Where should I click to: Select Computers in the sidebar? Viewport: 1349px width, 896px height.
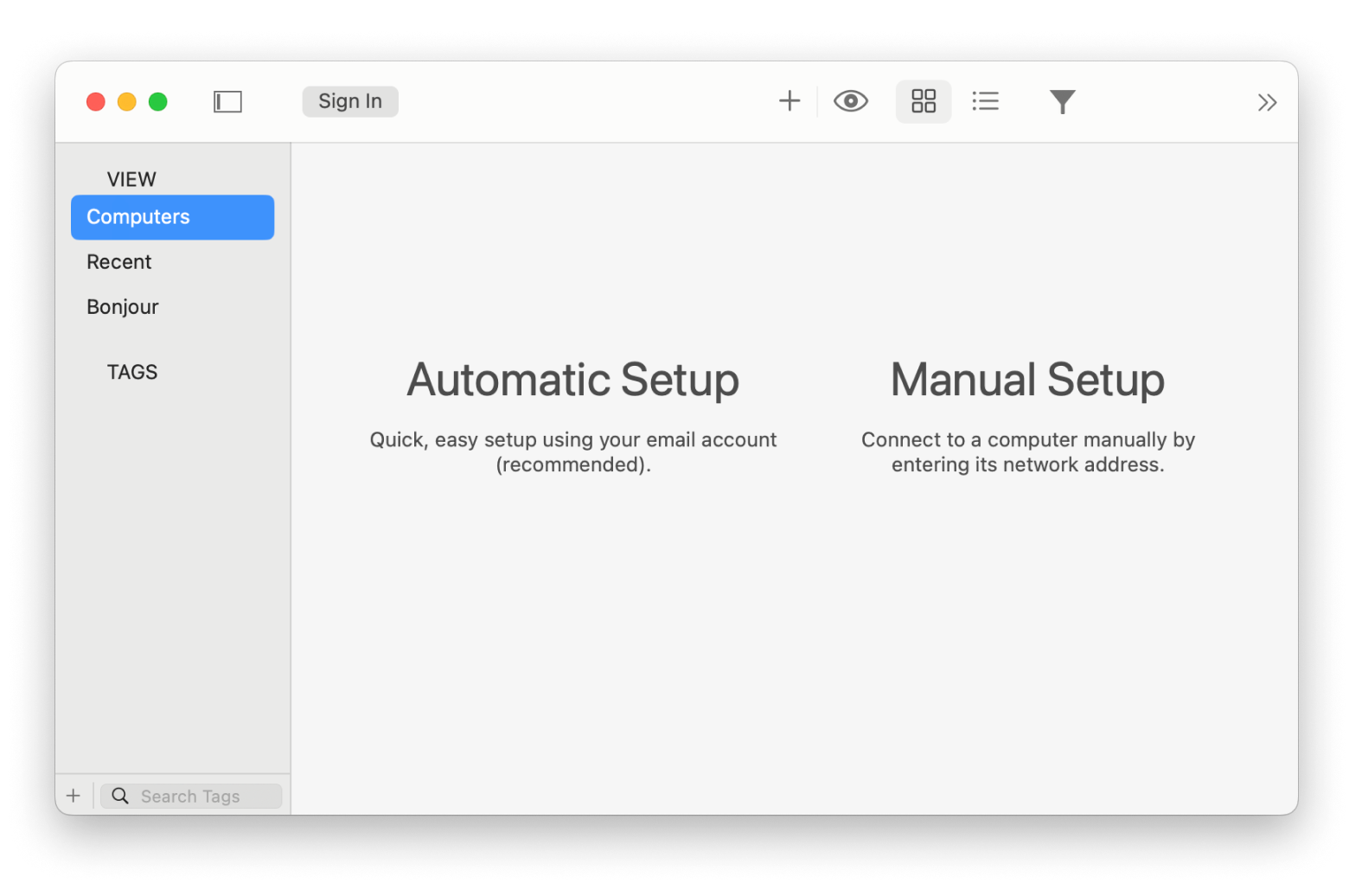click(173, 217)
